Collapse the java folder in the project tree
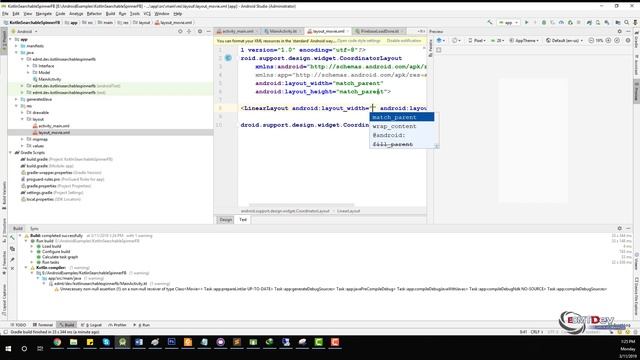This screenshot has width=640, height=360. pyautogui.click(x=17, y=53)
